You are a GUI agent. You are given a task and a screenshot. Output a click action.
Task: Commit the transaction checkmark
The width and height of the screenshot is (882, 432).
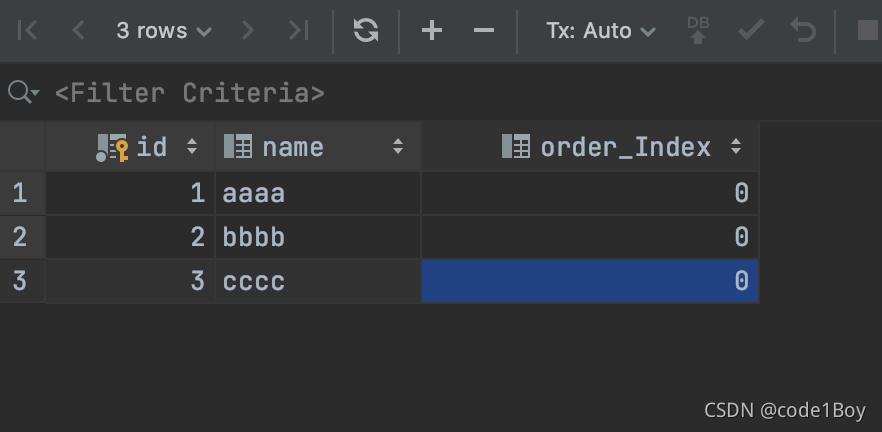pyautogui.click(x=750, y=31)
